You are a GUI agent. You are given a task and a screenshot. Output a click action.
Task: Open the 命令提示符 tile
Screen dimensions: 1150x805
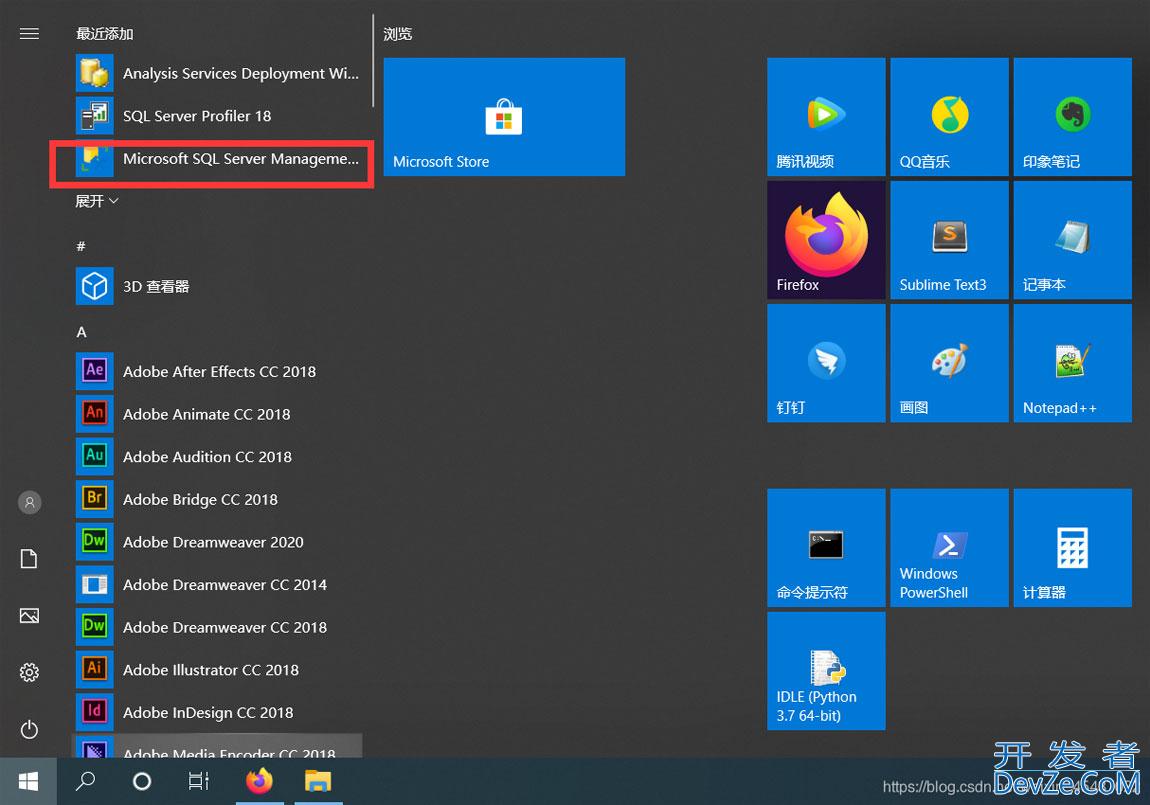pos(826,548)
